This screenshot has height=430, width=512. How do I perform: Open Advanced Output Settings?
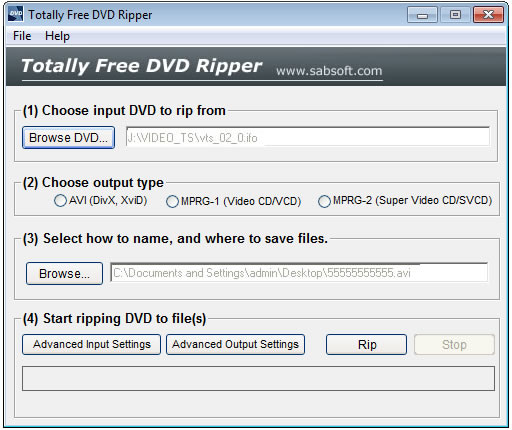pyautogui.click(x=235, y=344)
